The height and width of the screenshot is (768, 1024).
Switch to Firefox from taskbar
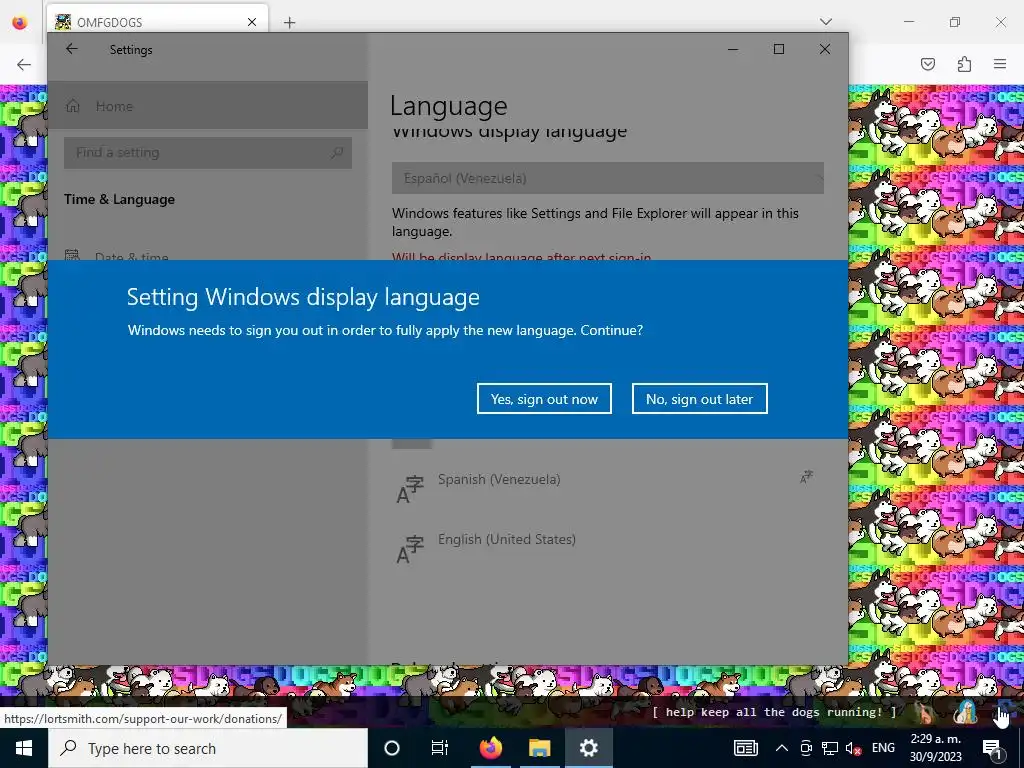(490, 748)
